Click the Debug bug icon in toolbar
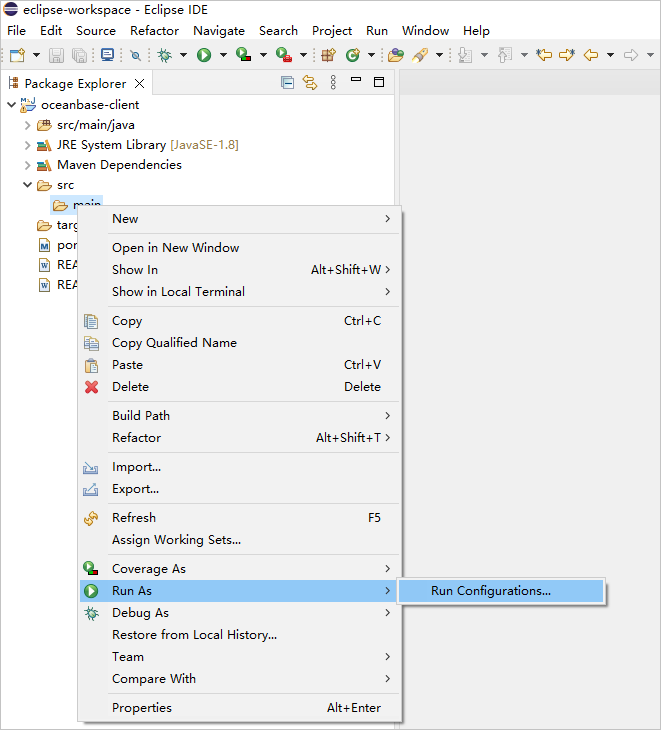This screenshot has width=661, height=730. coord(164,55)
